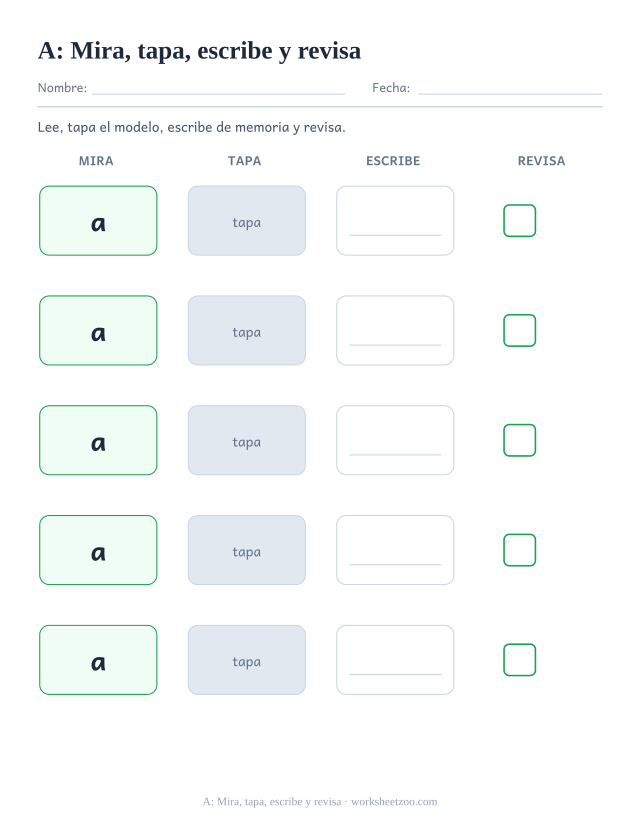This screenshot has width=640, height=829.
Task: Select the fourth green letter a card
Action: tap(98, 550)
